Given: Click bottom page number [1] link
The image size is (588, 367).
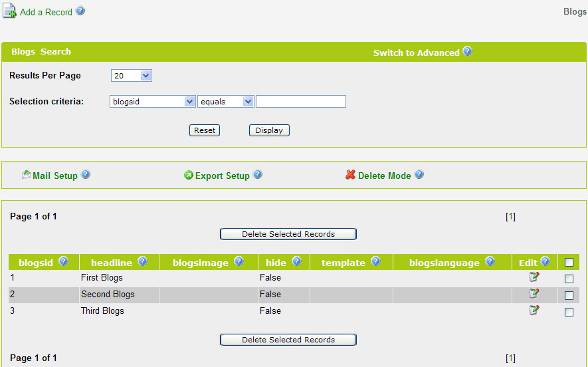Looking at the screenshot, I should 510,358.
